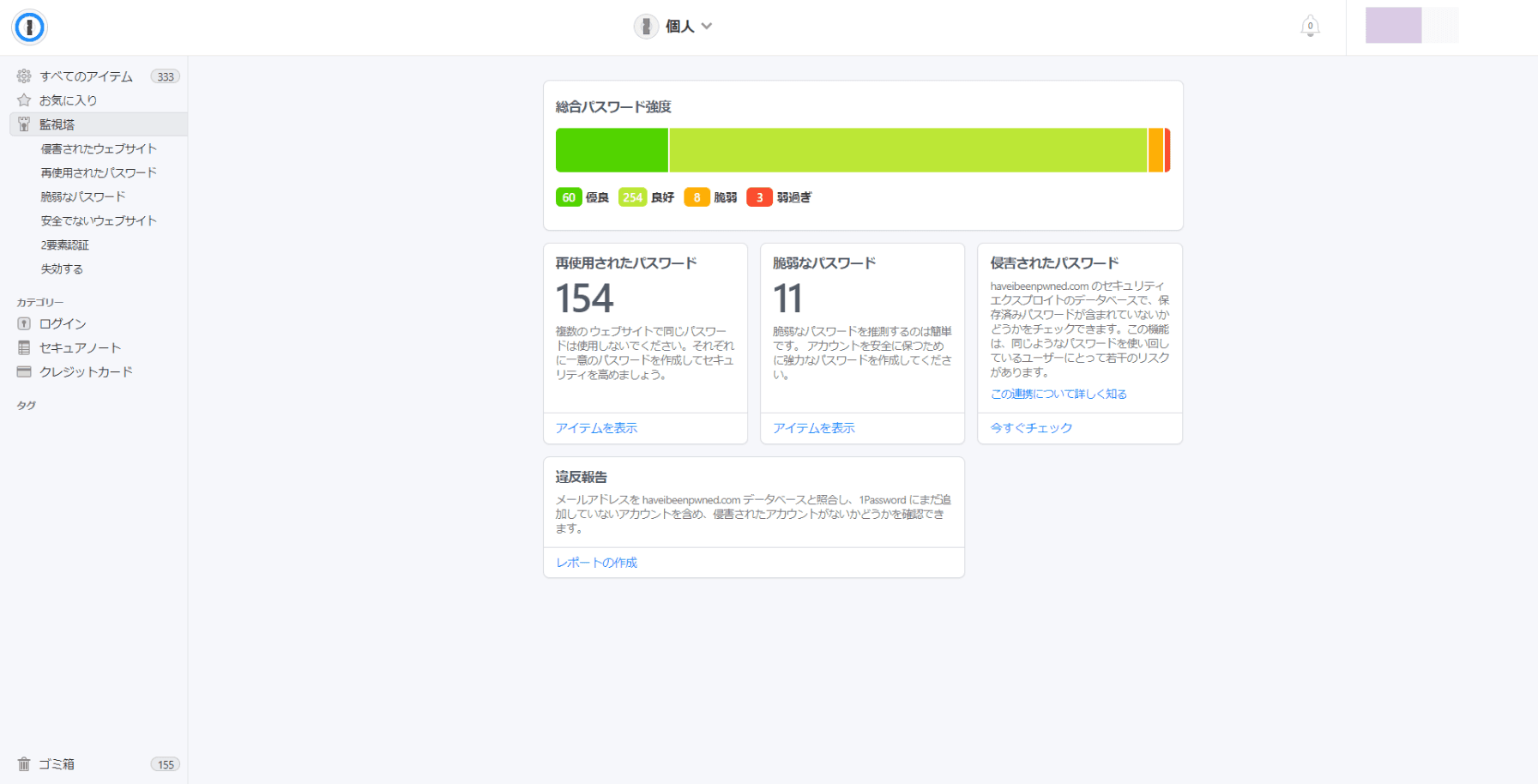This screenshot has width=1538, height=784.
Task: Click the watchtower icon beside 監視塔
Action: tap(24, 124)
